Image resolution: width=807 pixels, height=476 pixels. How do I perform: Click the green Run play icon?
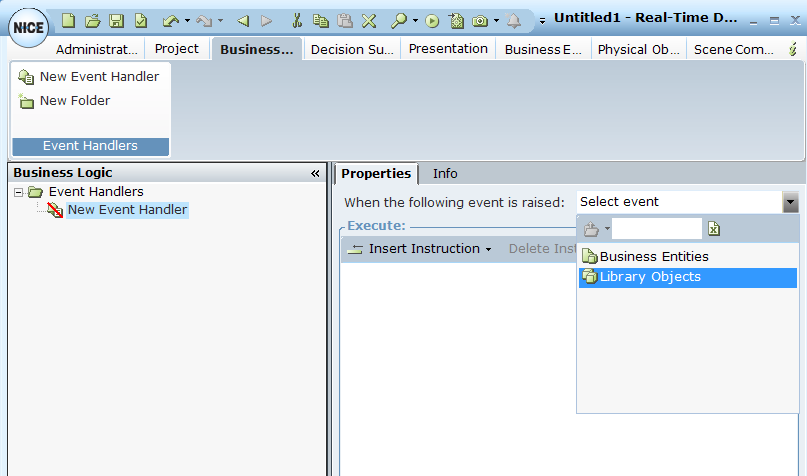[432, 20]
